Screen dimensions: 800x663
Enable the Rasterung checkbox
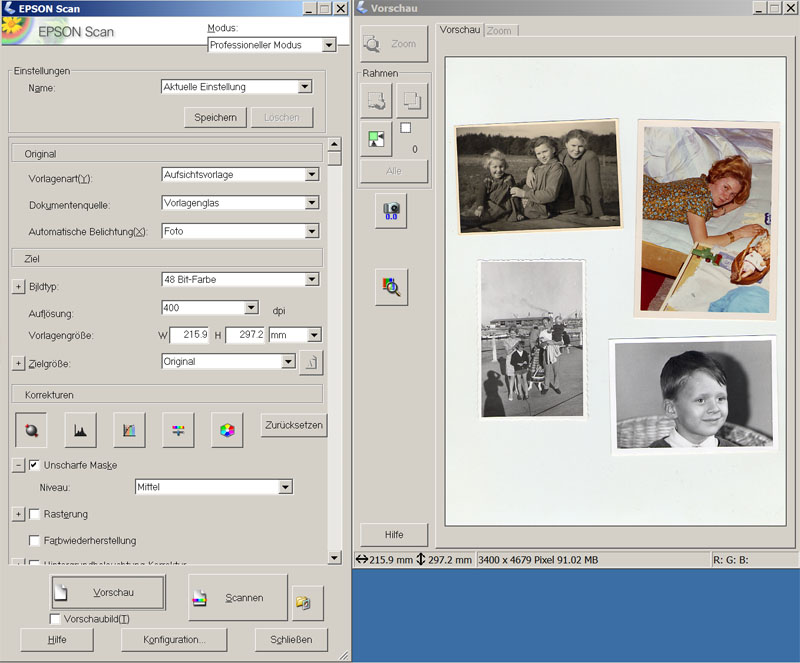pos(35,514)
